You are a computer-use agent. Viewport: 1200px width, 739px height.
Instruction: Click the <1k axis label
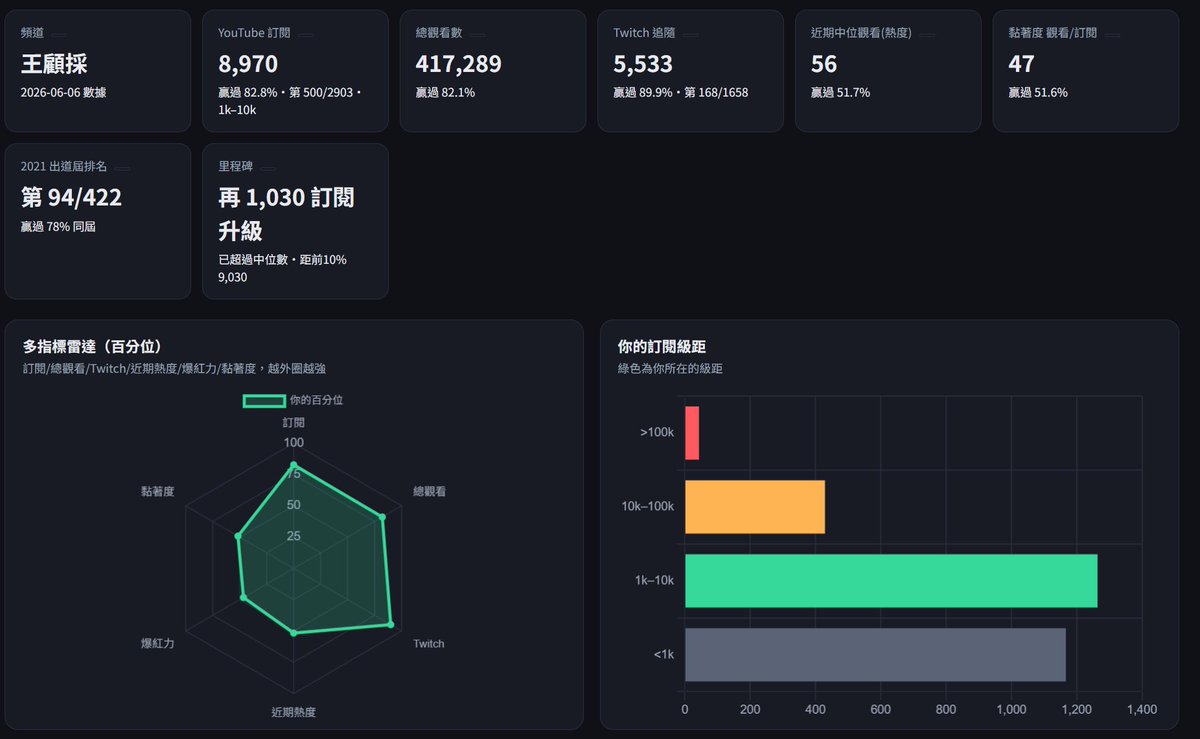(664, 654)
